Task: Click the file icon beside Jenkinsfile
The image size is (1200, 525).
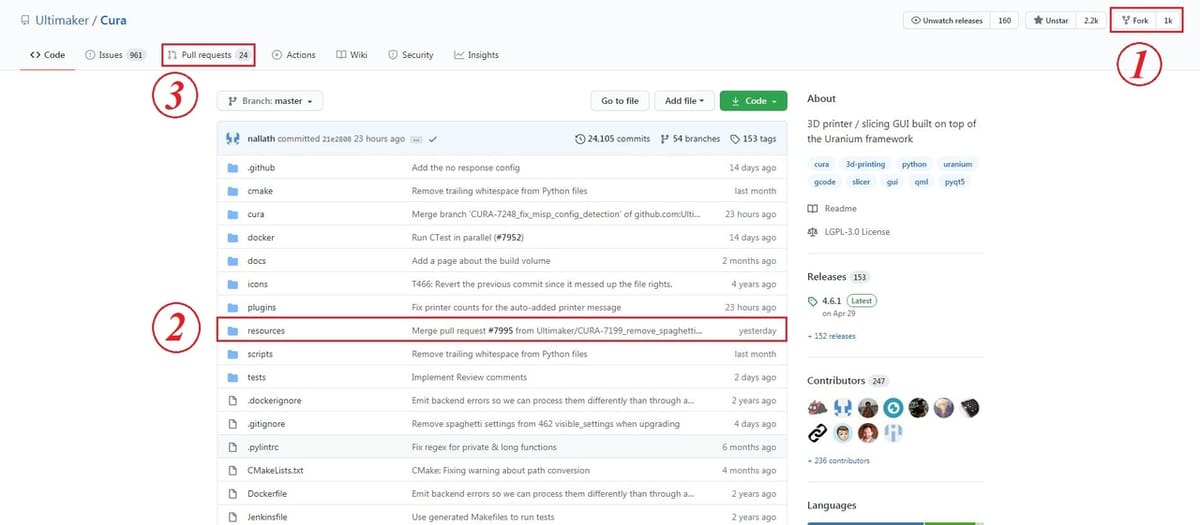Action: click(232, 517)
